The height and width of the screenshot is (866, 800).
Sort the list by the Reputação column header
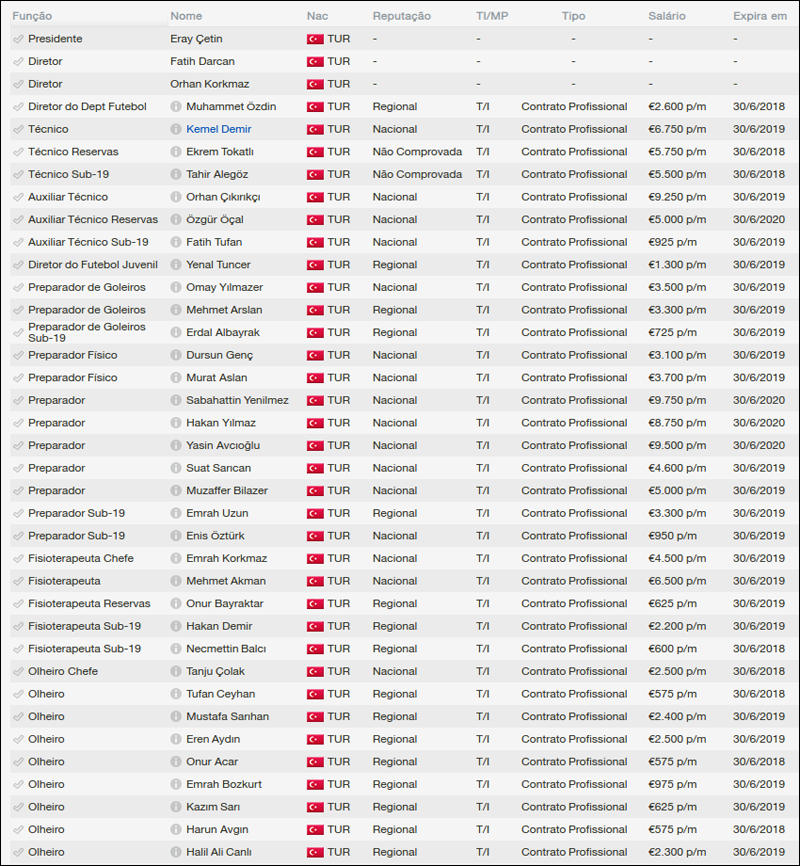401,16
